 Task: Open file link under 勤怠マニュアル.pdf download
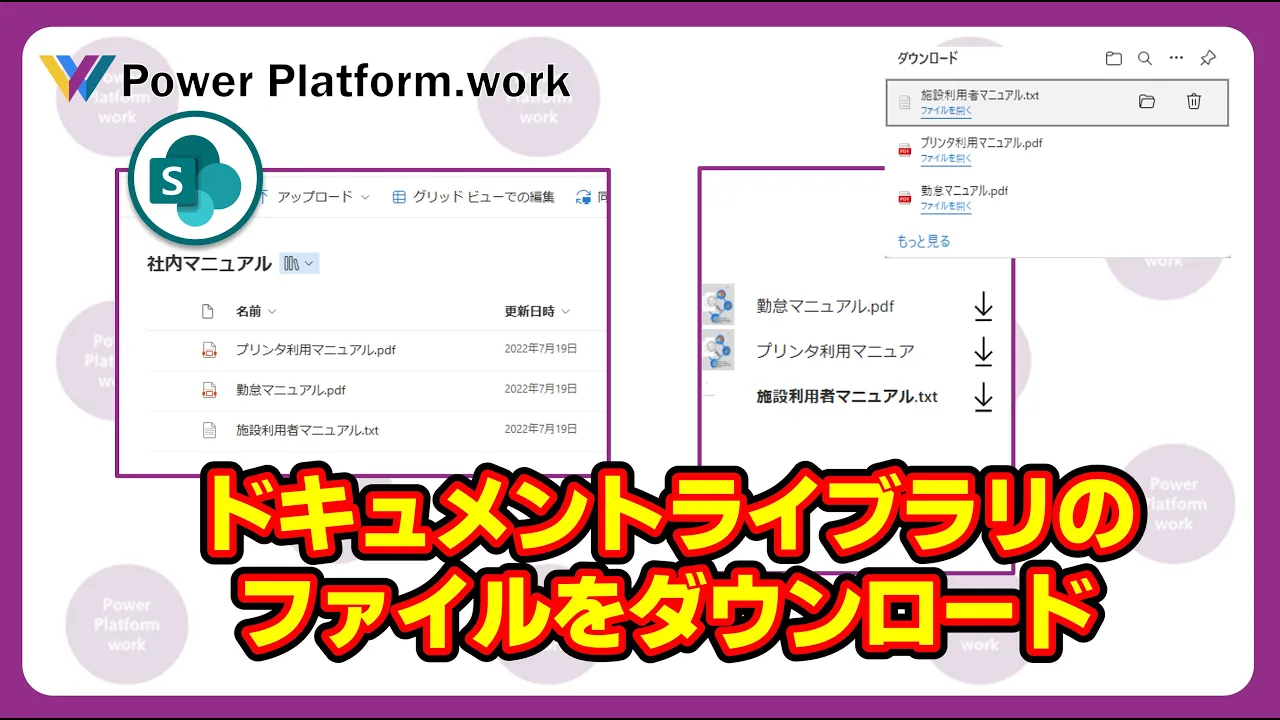click(x=946, y=206)
